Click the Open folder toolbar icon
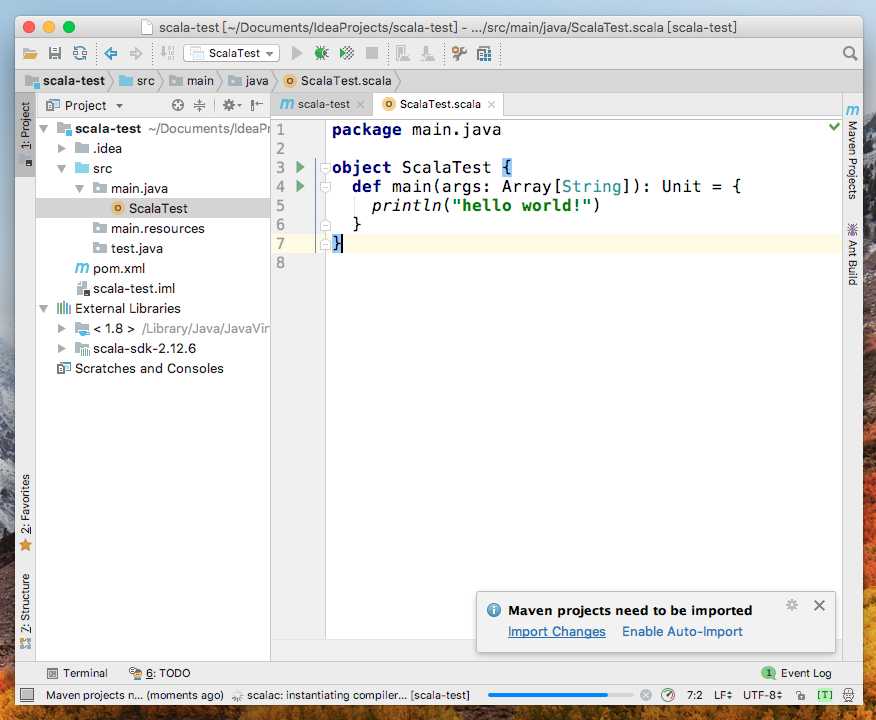 click(30, 54)
